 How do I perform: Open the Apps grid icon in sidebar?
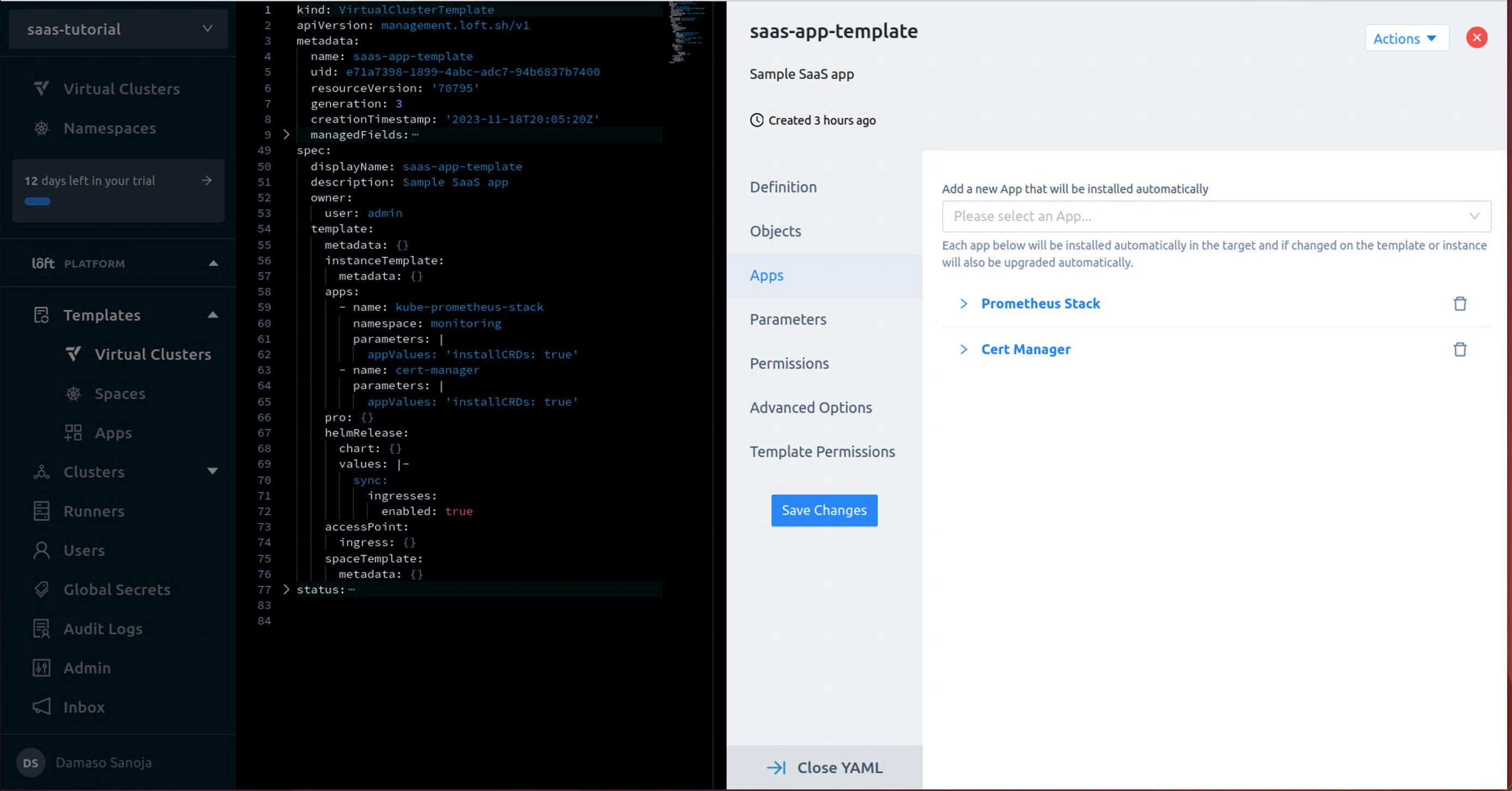73,433
